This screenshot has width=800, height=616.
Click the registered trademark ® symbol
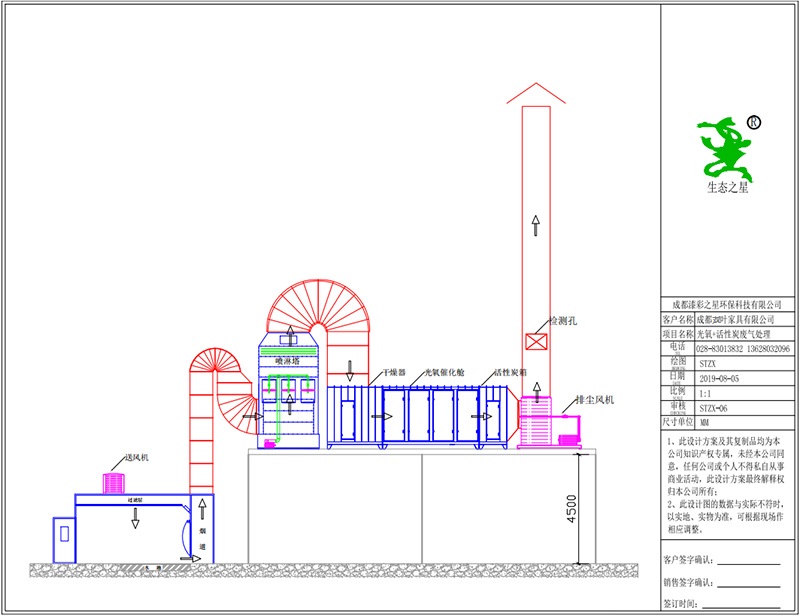click(x=754, y=122)
